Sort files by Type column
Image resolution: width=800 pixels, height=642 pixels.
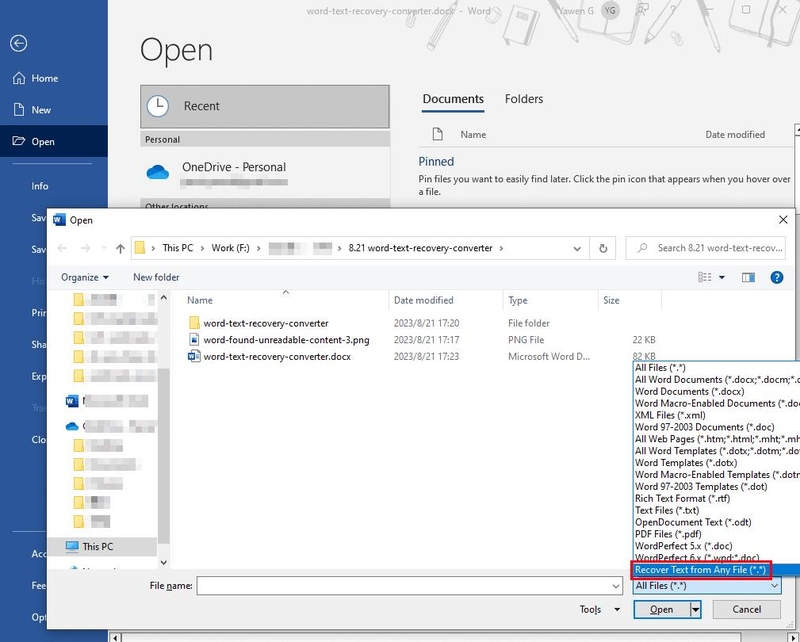pos(517,300)
